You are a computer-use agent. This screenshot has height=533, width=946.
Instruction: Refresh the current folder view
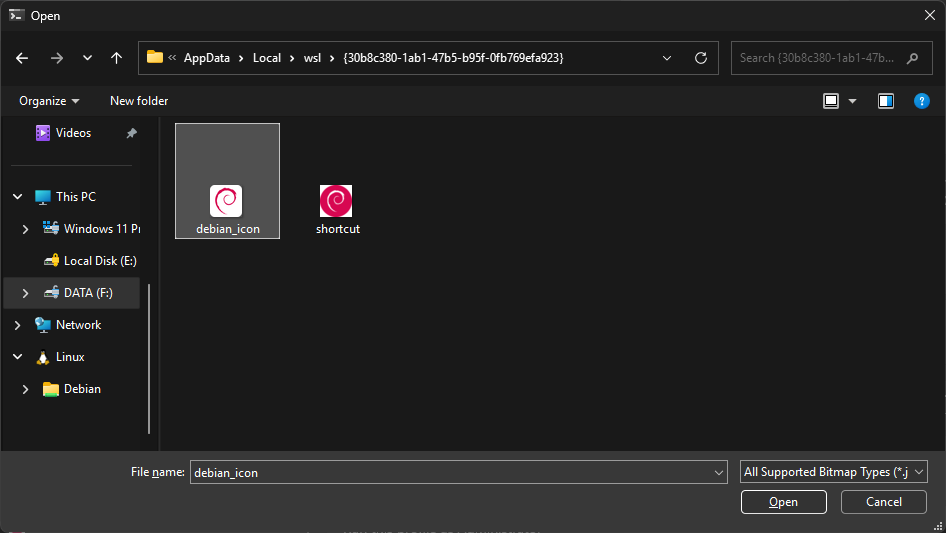[x=701, y=58]
